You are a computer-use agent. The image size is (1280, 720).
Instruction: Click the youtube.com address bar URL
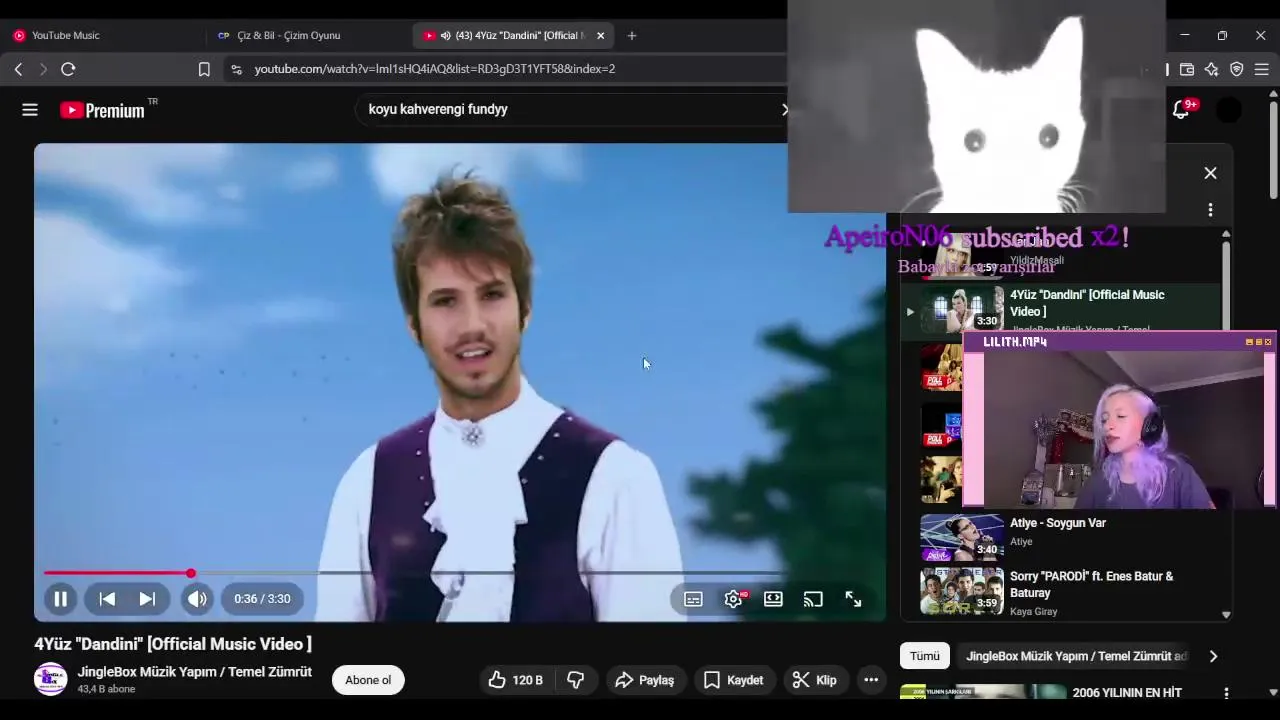point(435,69)
